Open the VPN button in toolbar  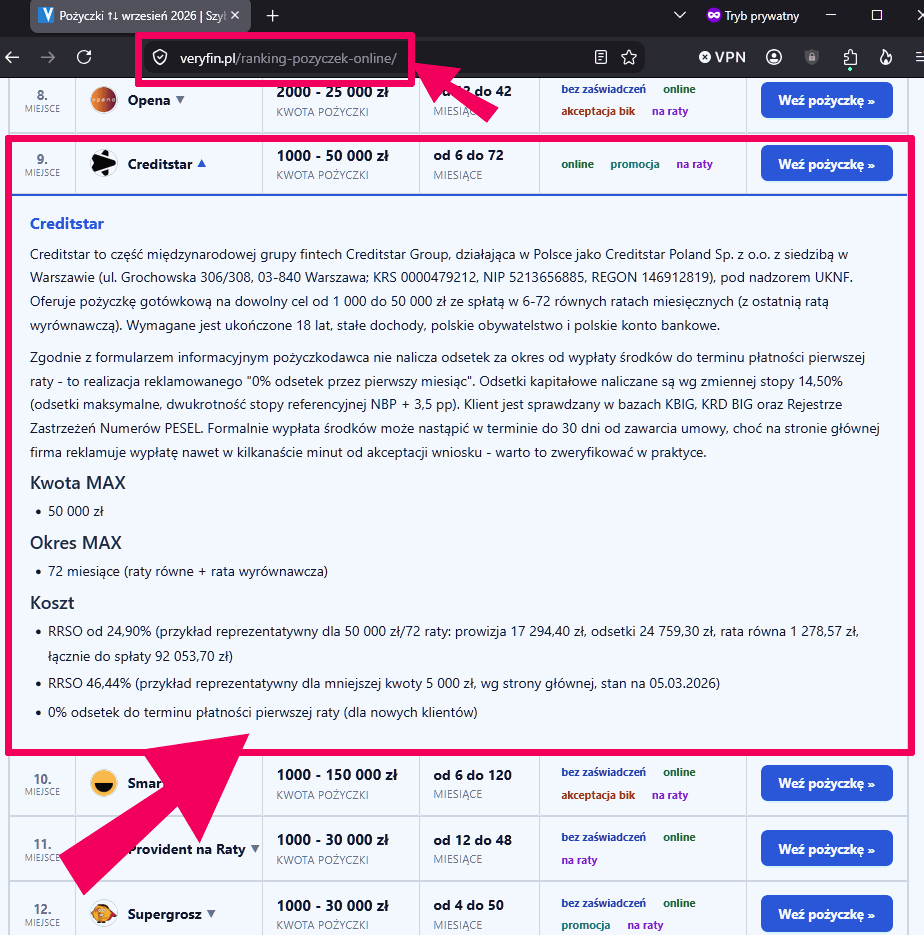point(722,57)
